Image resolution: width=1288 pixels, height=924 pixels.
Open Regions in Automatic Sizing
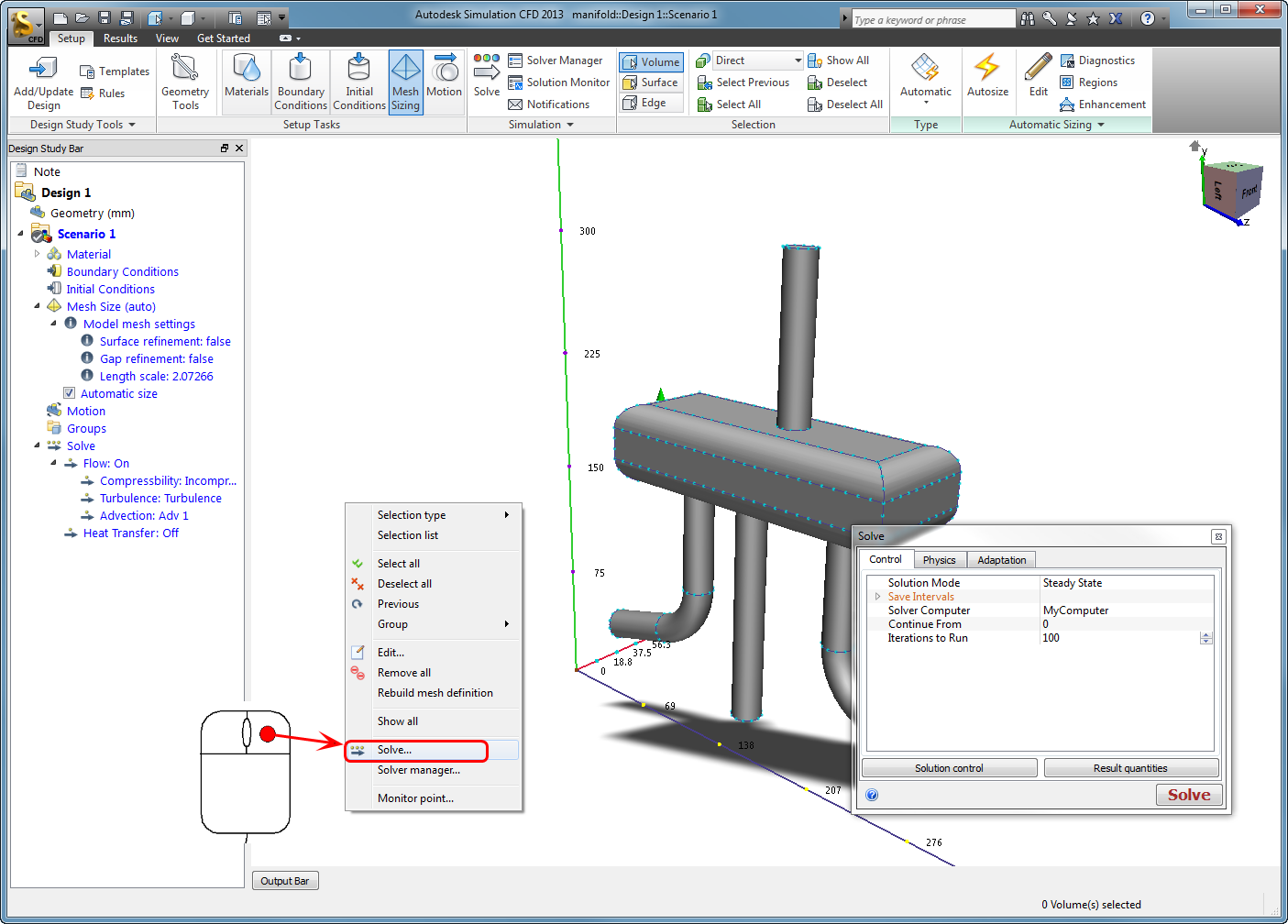[1089, 82]
